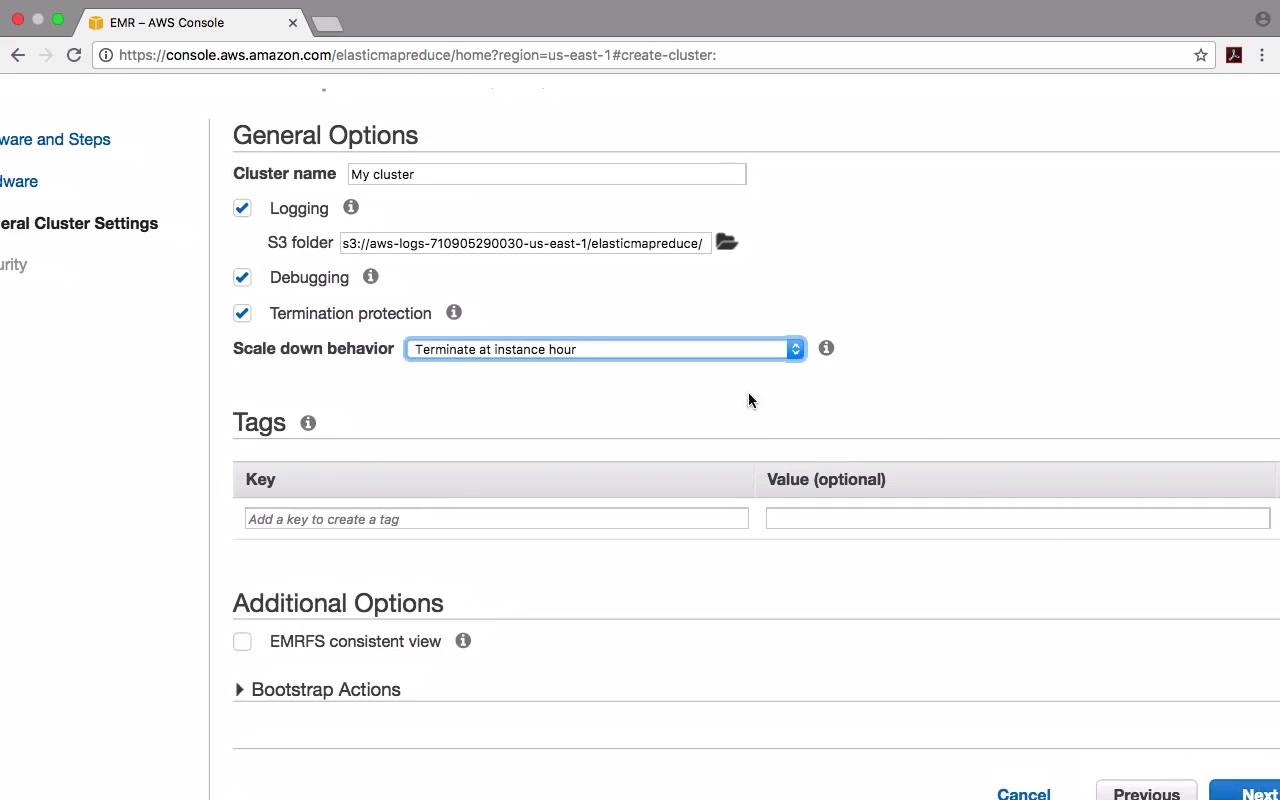Click Scale down behavior info icon

click(x=826, y=348)
